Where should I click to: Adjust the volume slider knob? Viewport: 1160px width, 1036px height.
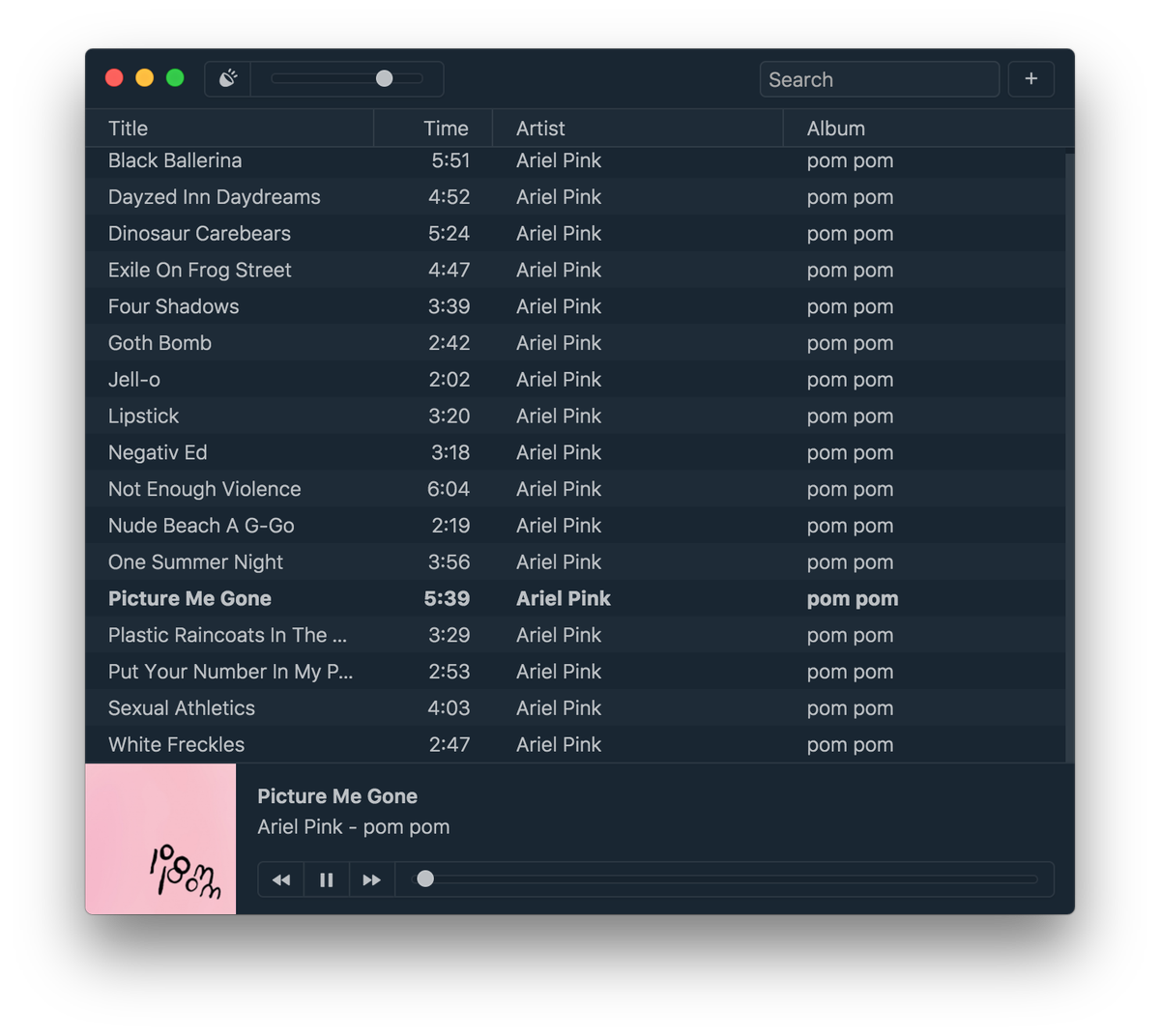pyautogui.click(x=385, y=78)
